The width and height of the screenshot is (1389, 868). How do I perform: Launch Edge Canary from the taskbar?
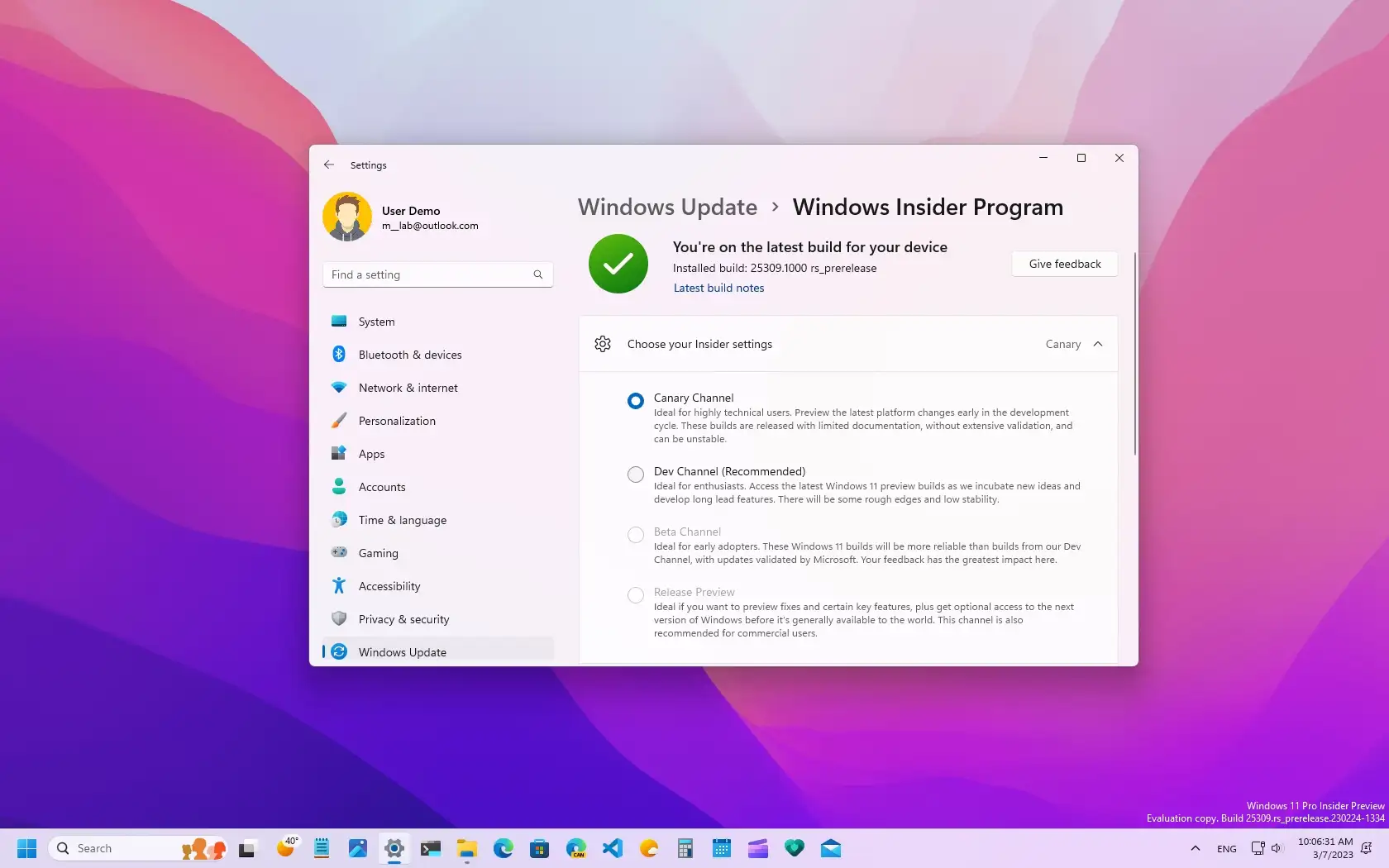pyautogui.click(x=576, y=848)
